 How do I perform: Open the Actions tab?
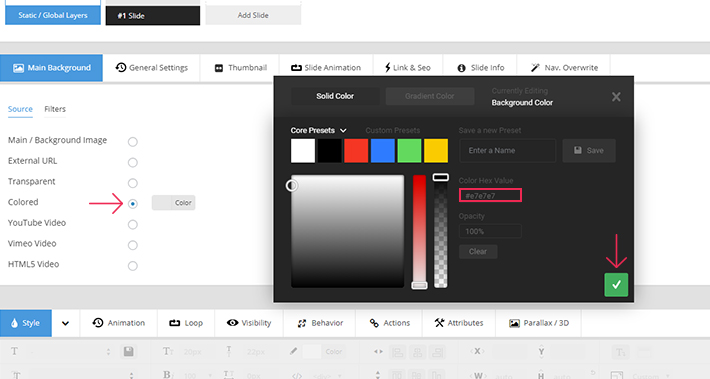click(389, 323)
